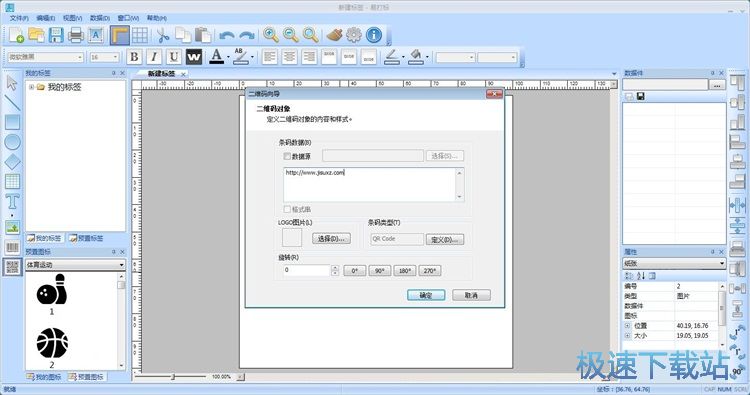The height and width of the screenshot is (395, 750).
Task: Rotate object 90 degrees icon
Action: [738, 372]
